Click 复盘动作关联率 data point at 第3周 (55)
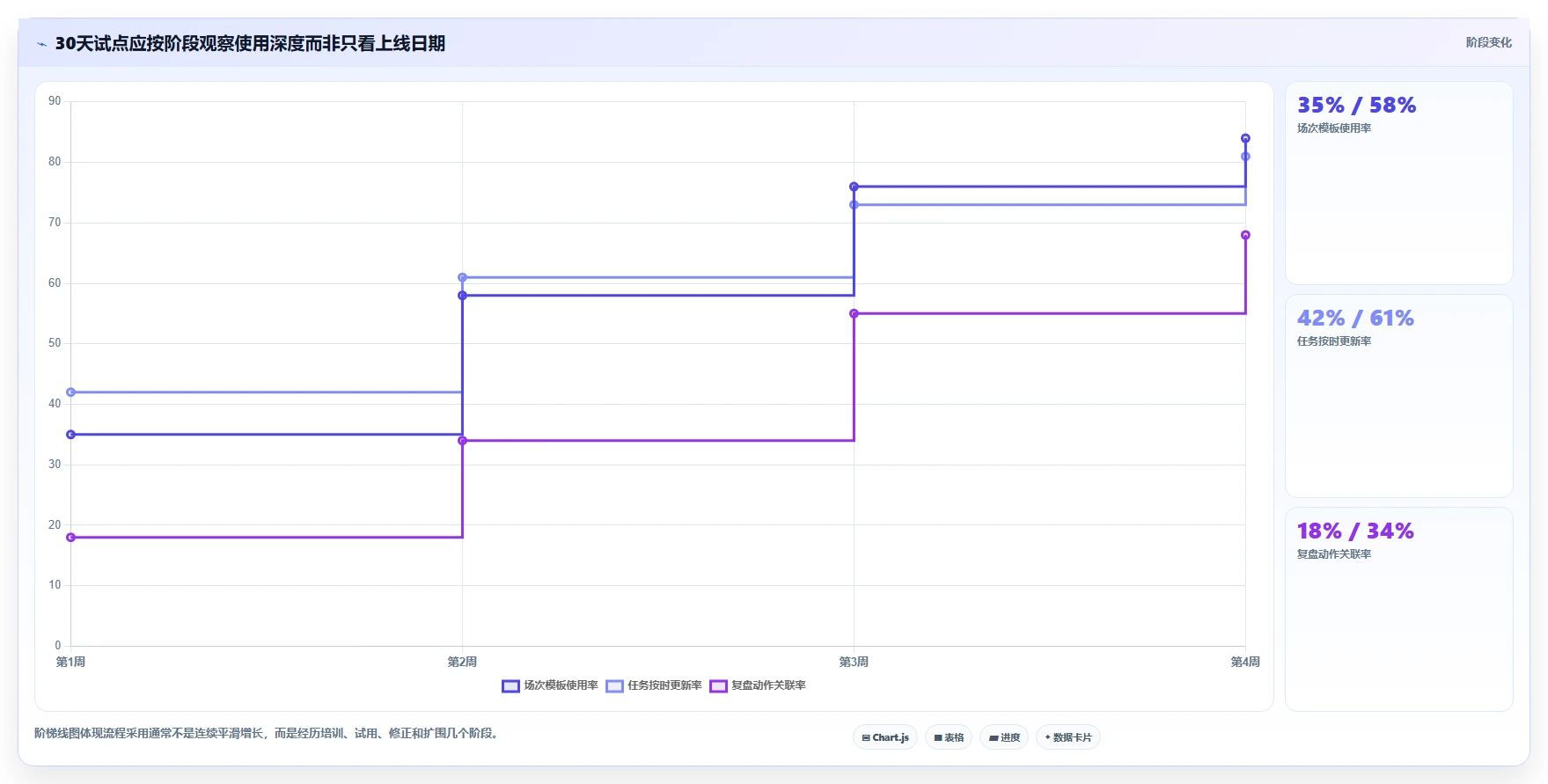Viewport: 1548px width, 784px height. (854, 313)
